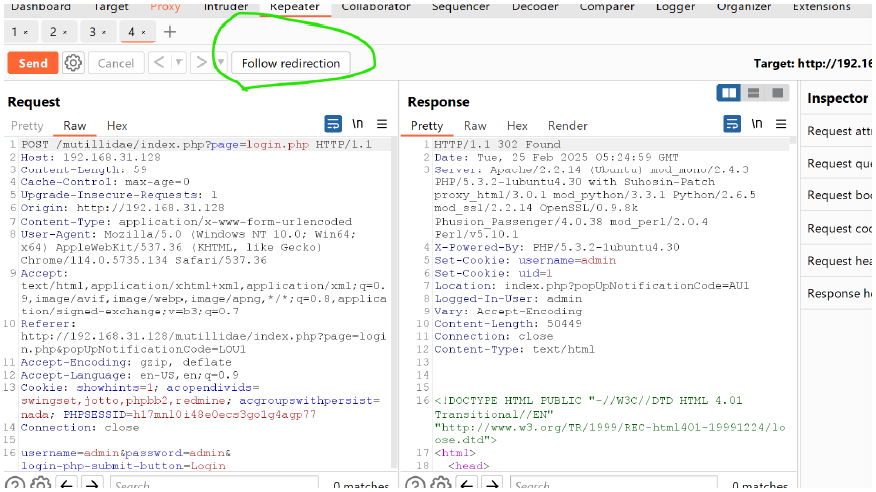Image resolution: width=876 pixels, height=492 pixels.
Task: Expand Request body parameters in Inspector
Action: (x=839, y=195)
